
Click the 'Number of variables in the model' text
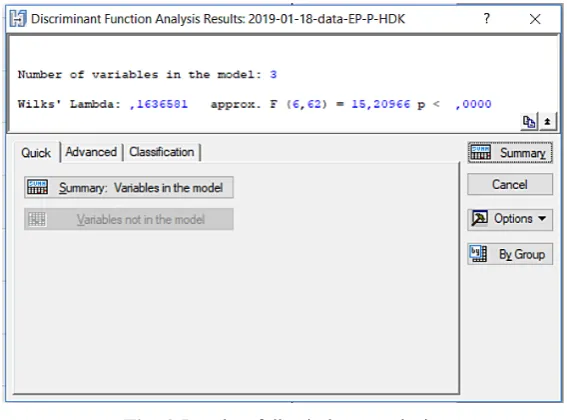click(x=140, y=75)
